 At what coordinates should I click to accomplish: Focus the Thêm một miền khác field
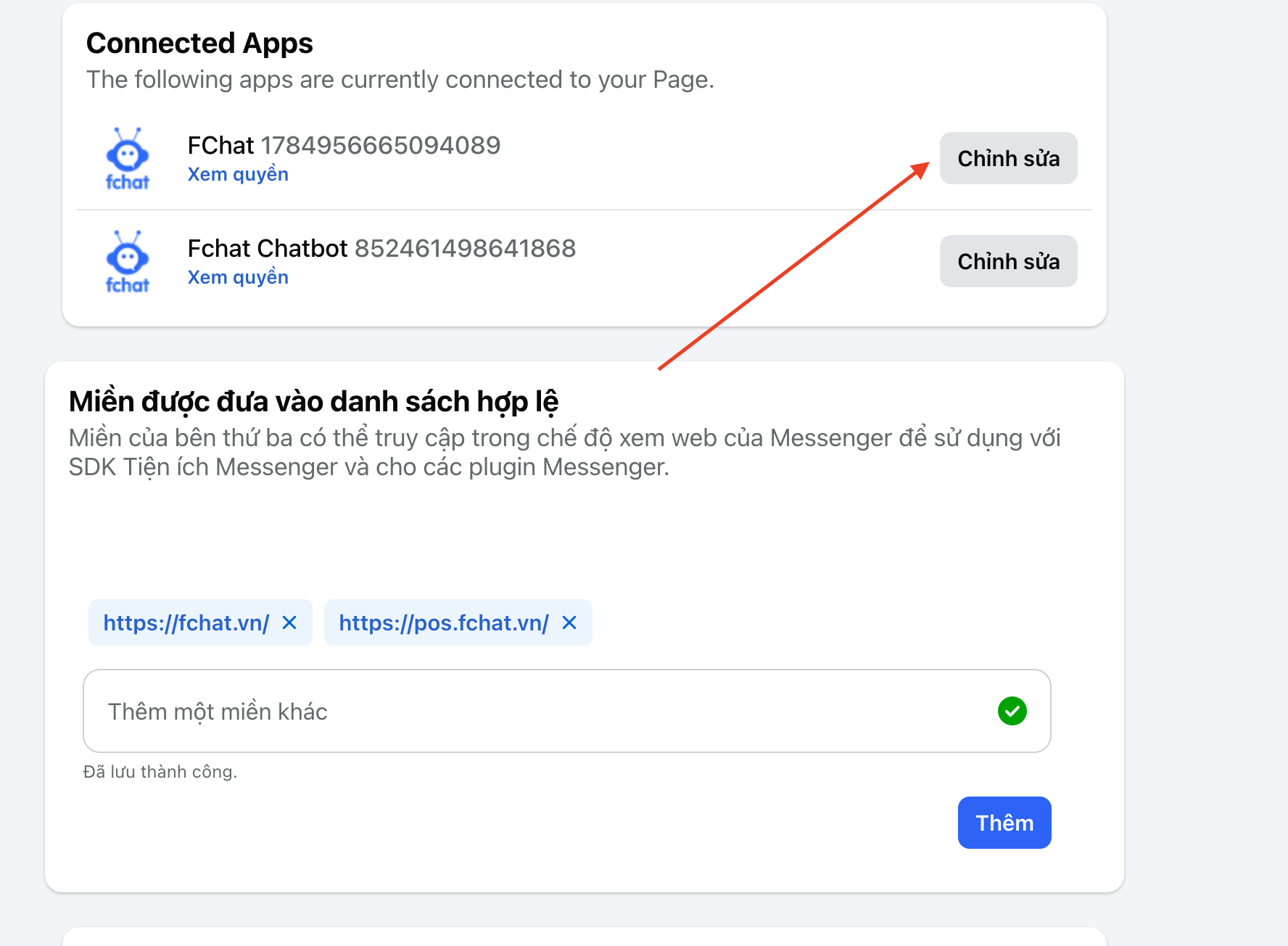coord(537,711)
